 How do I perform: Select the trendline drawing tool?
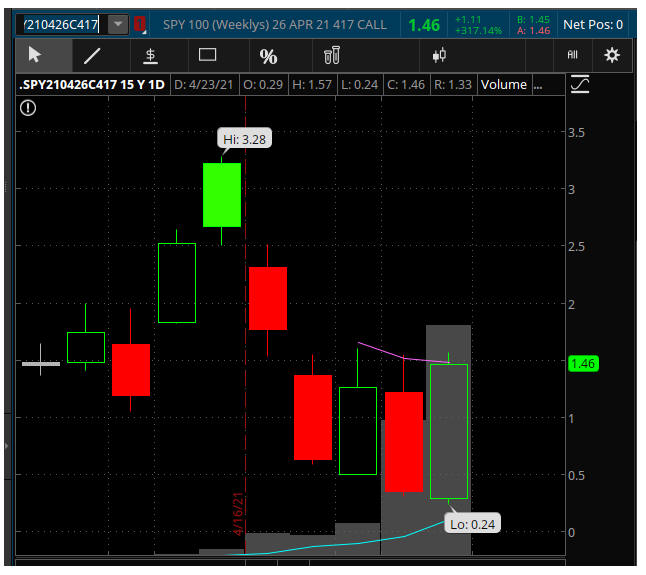92,56
